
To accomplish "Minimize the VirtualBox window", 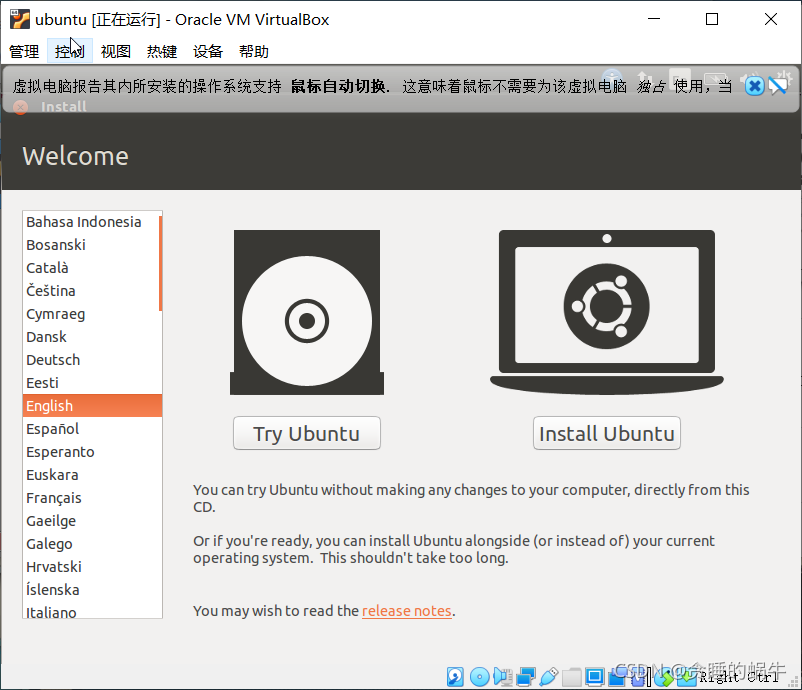I will coord(654,19).
